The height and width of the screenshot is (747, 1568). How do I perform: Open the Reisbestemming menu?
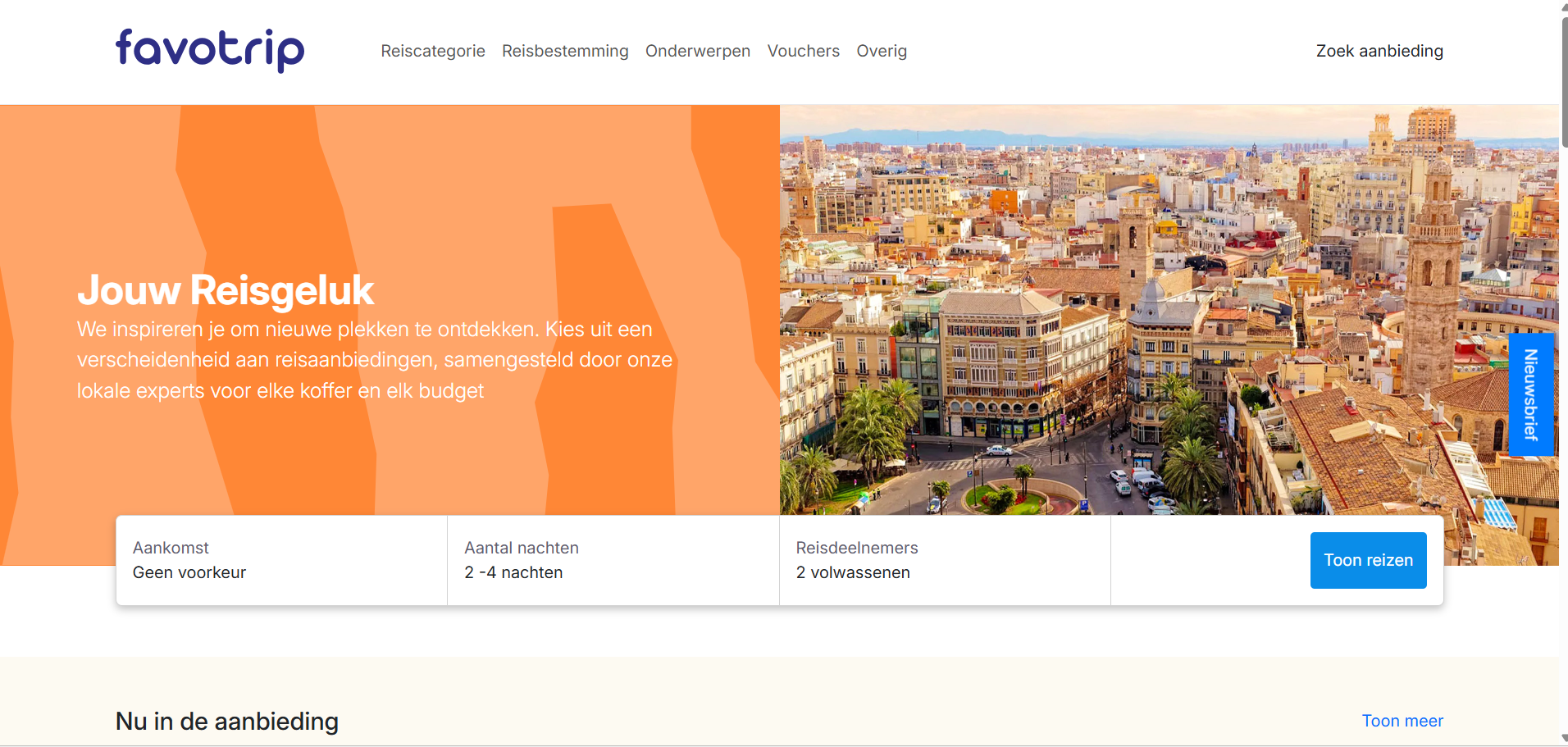pos(565,51)
